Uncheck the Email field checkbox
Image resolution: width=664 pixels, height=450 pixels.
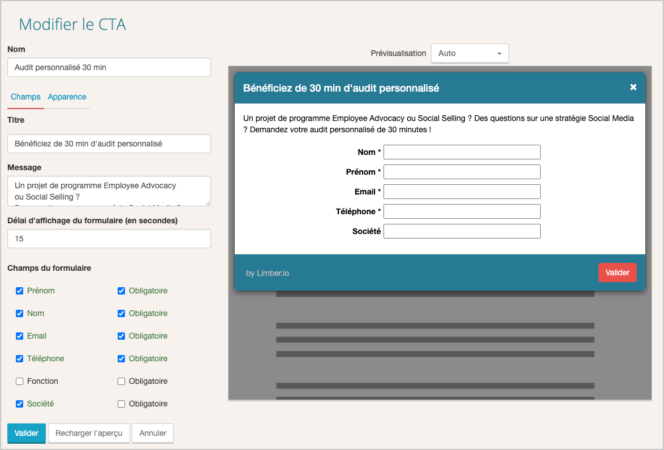(20, 336)
